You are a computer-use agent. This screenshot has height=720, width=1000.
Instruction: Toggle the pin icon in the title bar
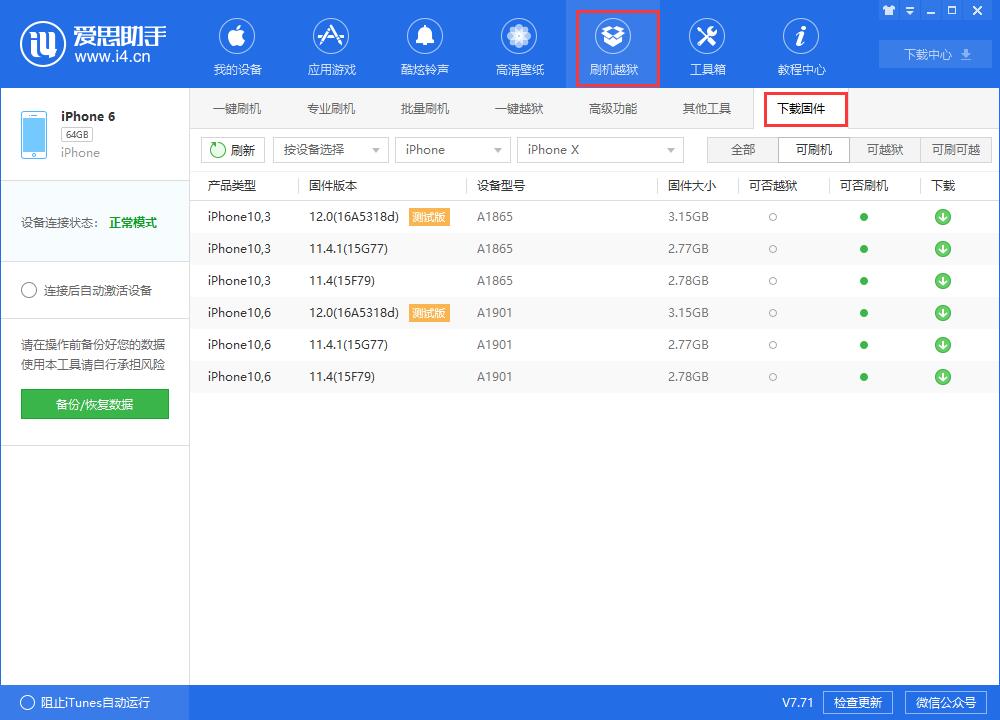click(889, 10)
